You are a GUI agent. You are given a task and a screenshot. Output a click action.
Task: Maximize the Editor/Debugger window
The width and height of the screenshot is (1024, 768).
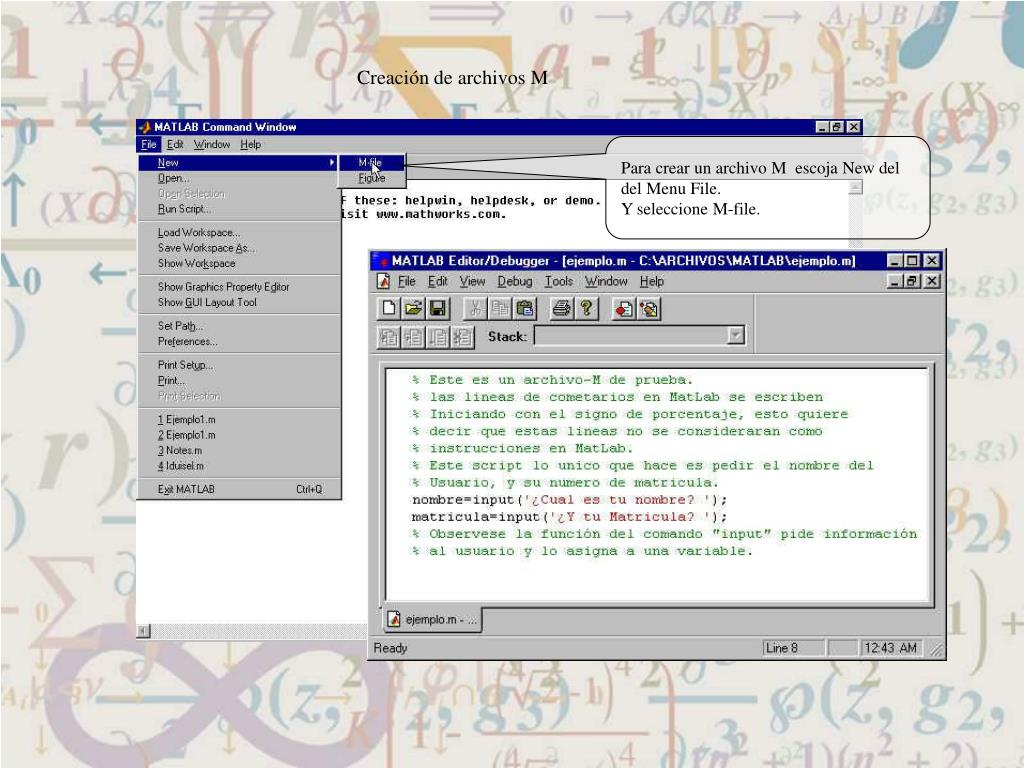click(913, 261)
